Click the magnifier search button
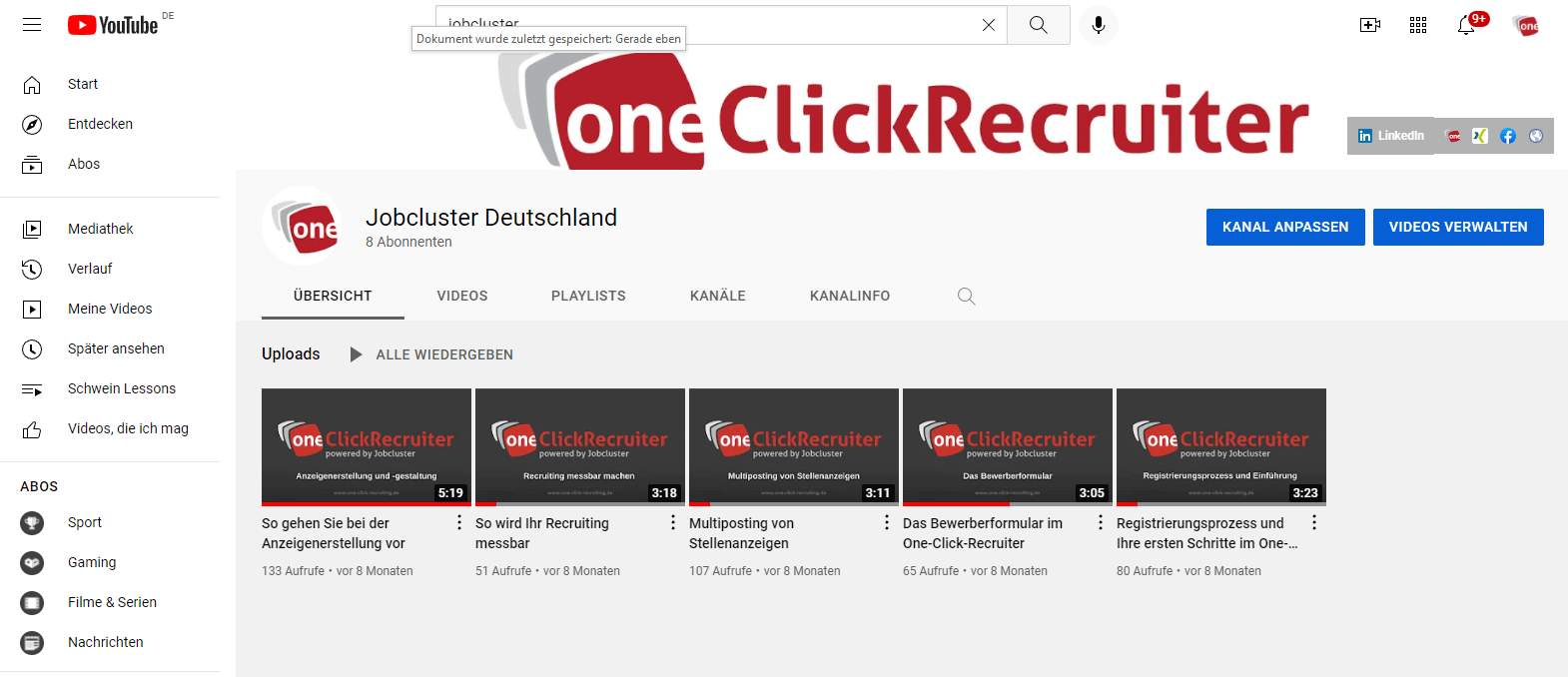1568x677 pixels. pos(1039,25)
